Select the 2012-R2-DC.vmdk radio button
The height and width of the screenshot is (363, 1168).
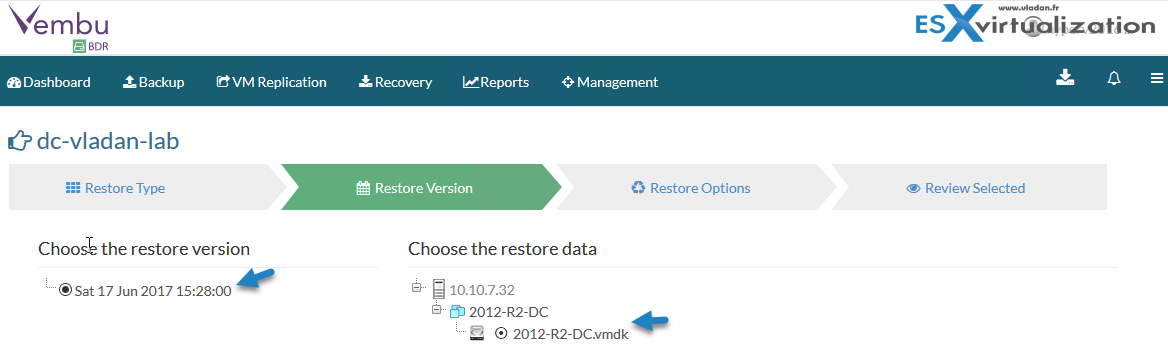(x=501, y=334)
